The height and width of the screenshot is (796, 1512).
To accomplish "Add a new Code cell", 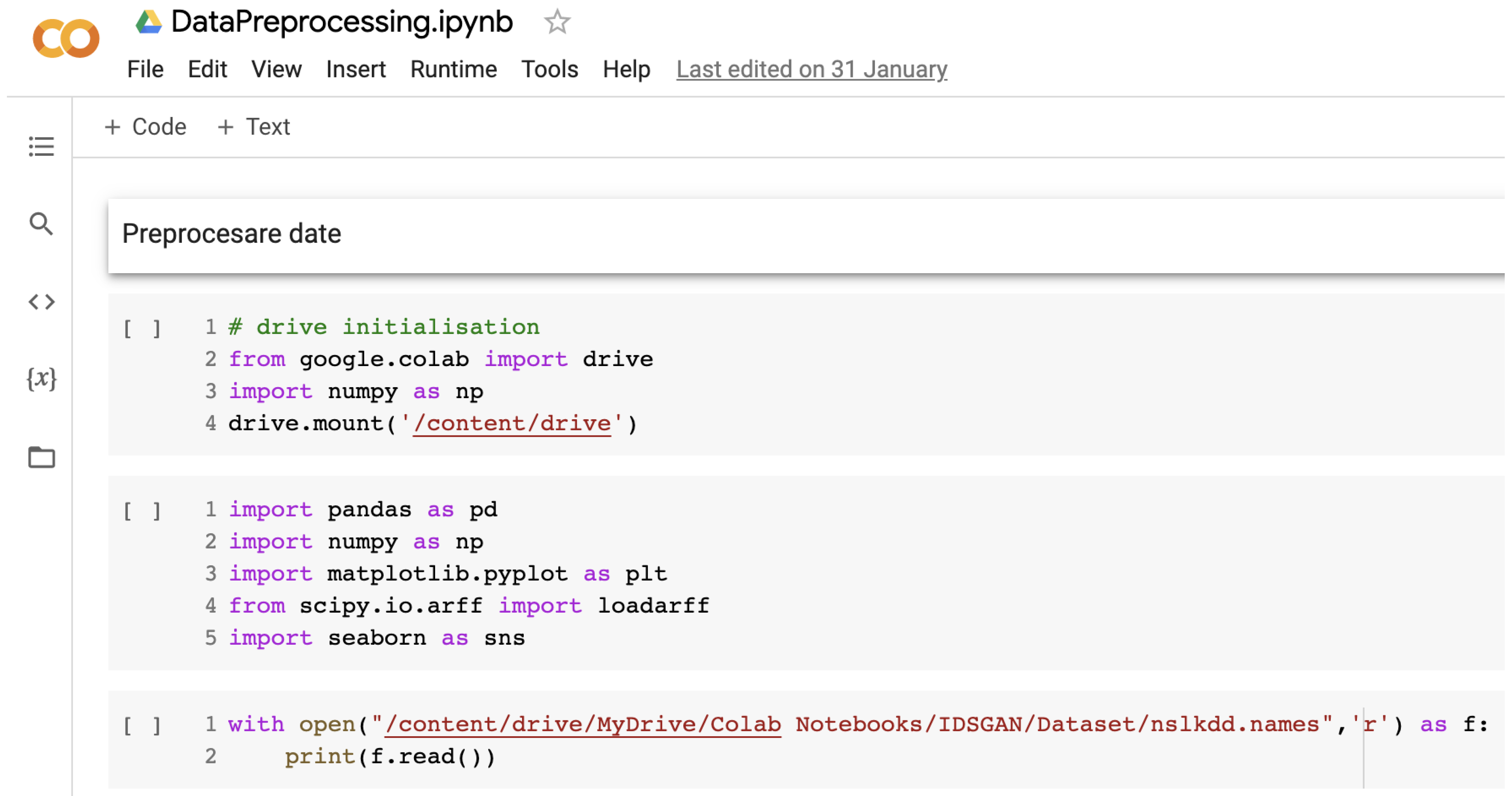I will click(x=146, y=127).
